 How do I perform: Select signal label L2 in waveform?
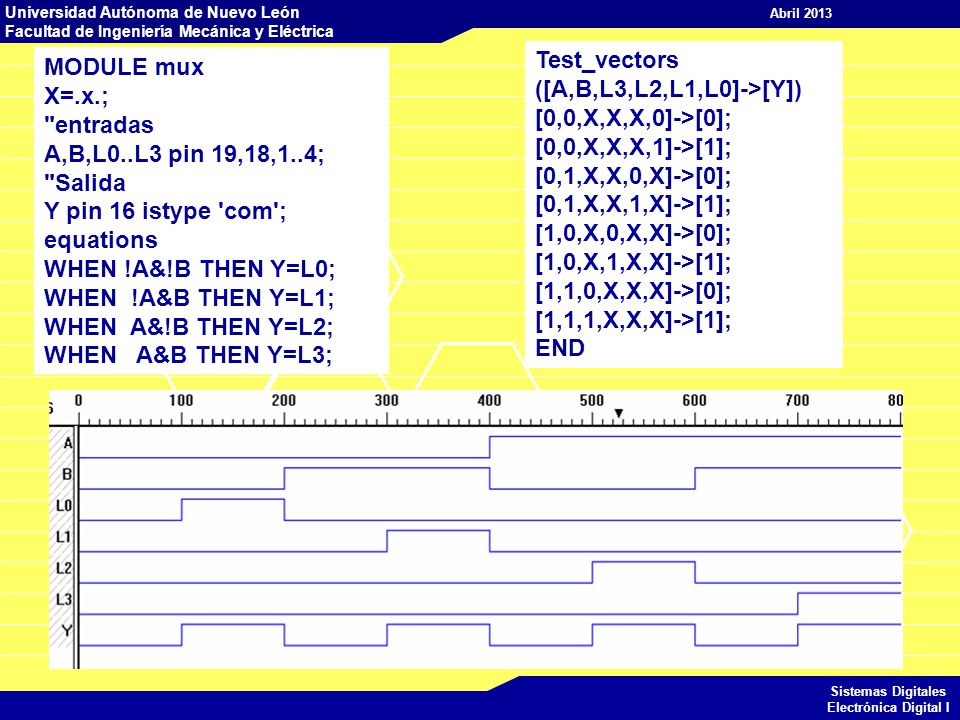64,568
